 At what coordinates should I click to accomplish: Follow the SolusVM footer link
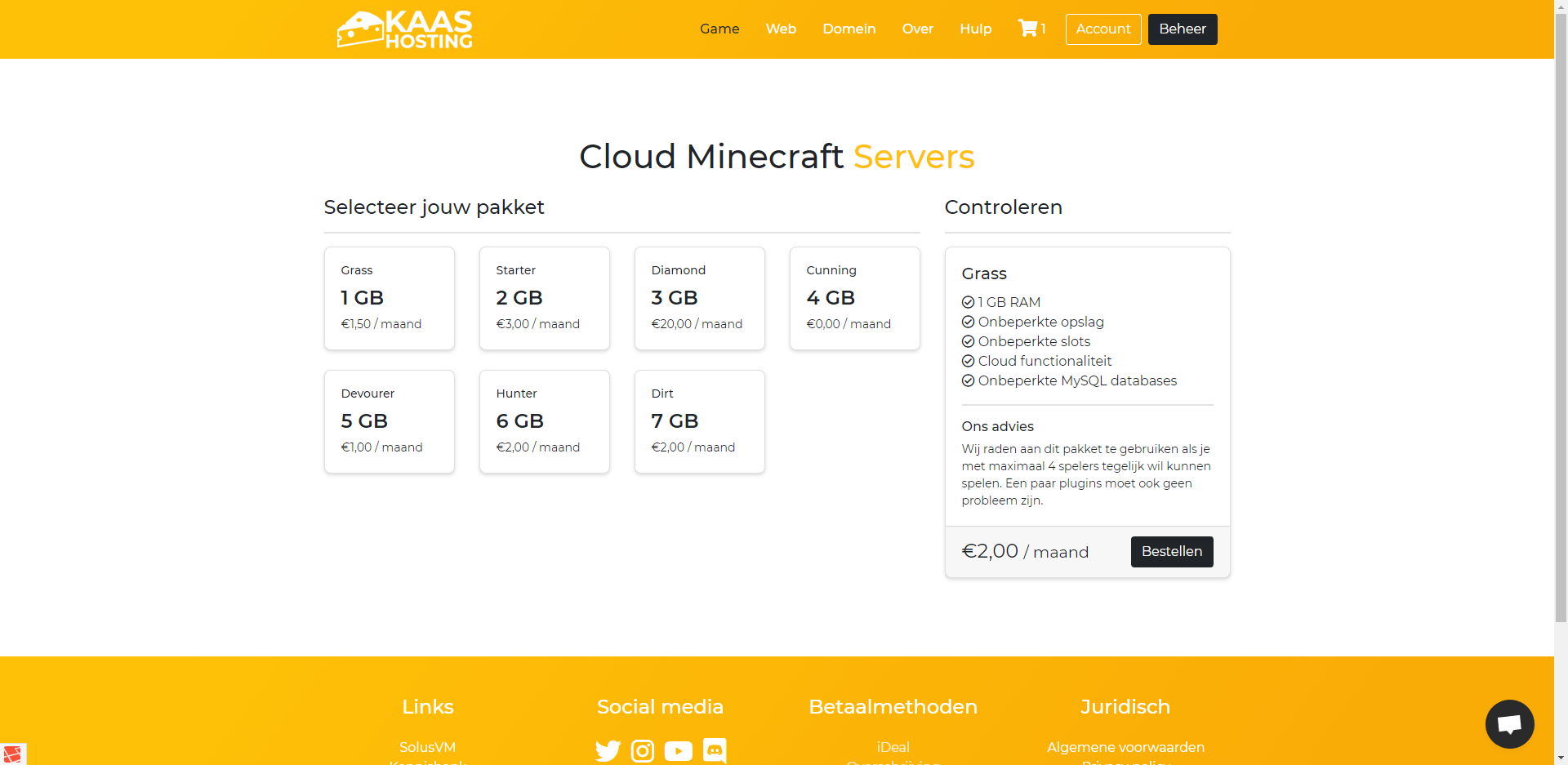427,747
